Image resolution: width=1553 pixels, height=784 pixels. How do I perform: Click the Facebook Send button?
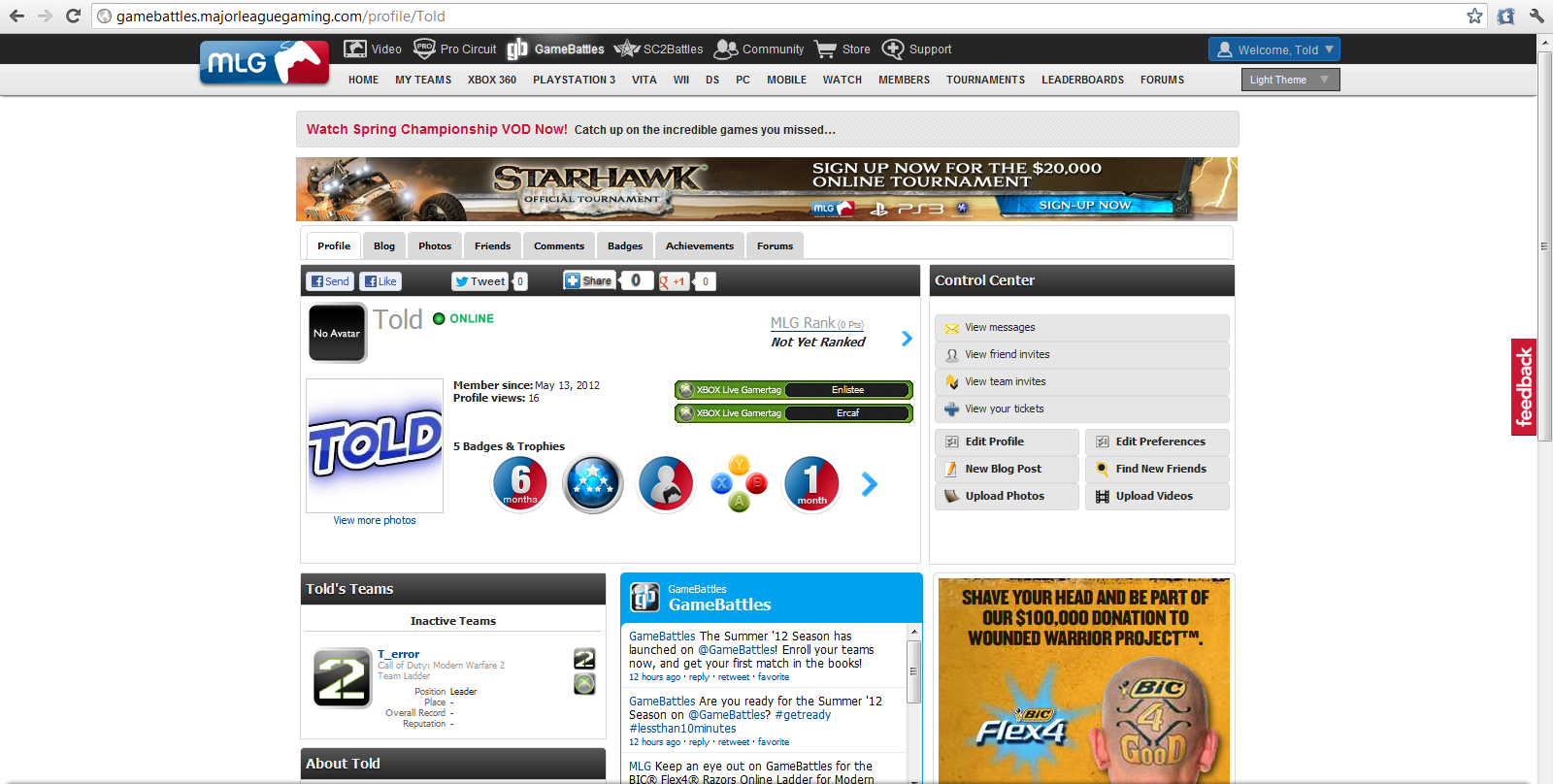pos(330,281)
